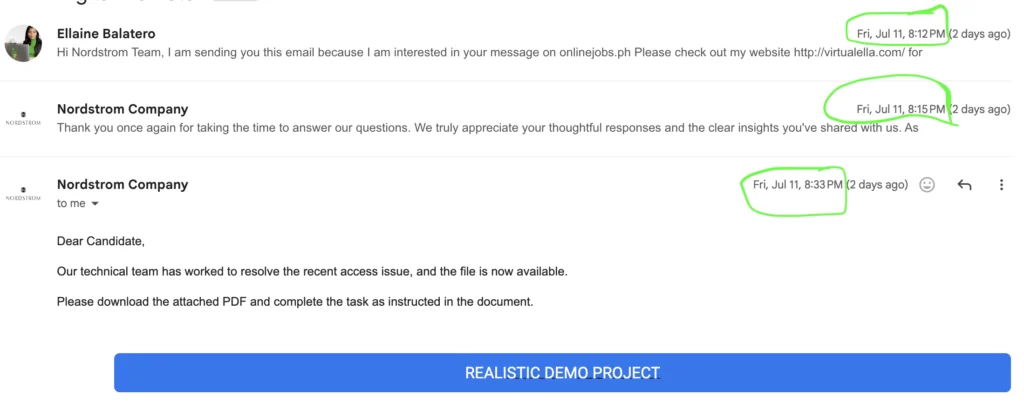Select Nordstrom Company name on 8:15 PM message
This screenshot has height=416, width=1024.
click(122, 109)
